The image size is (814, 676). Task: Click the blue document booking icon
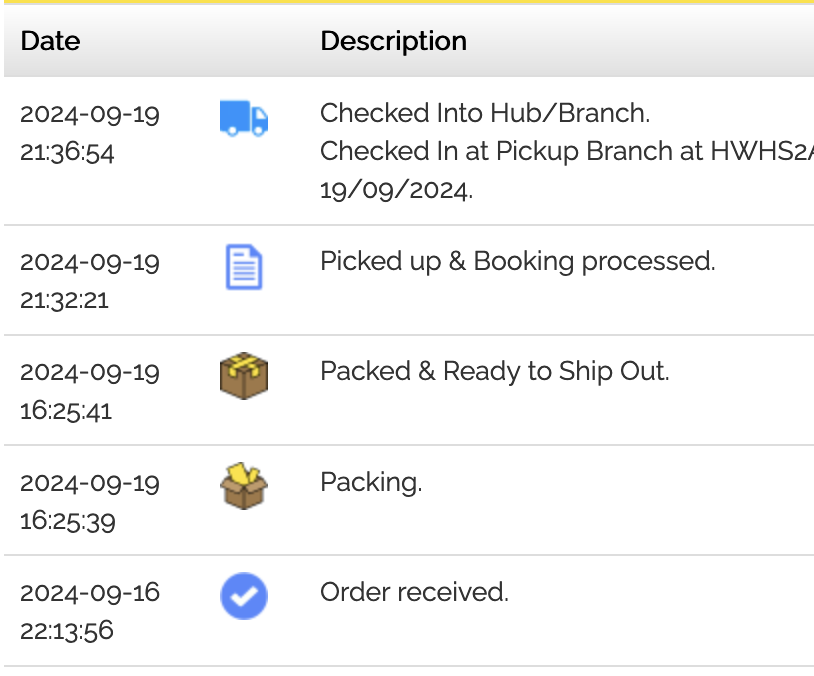tap(243, 268)
